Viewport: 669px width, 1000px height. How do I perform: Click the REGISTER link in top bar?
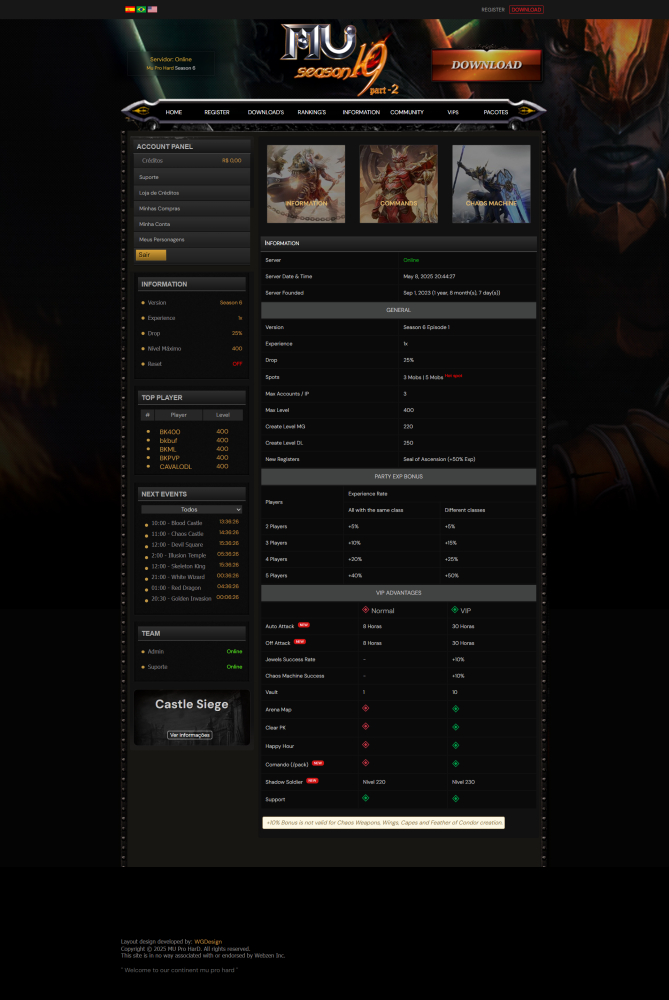point(493,10)
